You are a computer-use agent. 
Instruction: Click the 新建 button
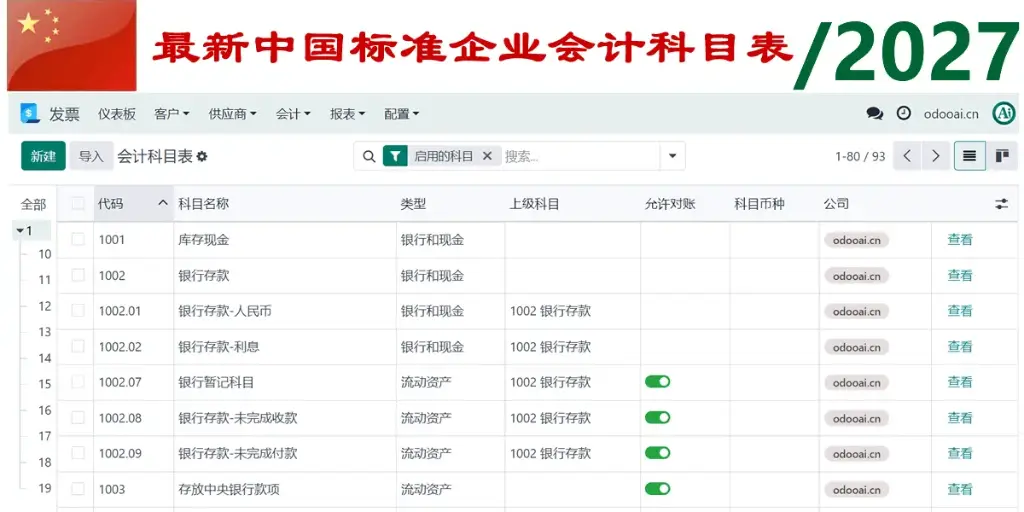43,156
